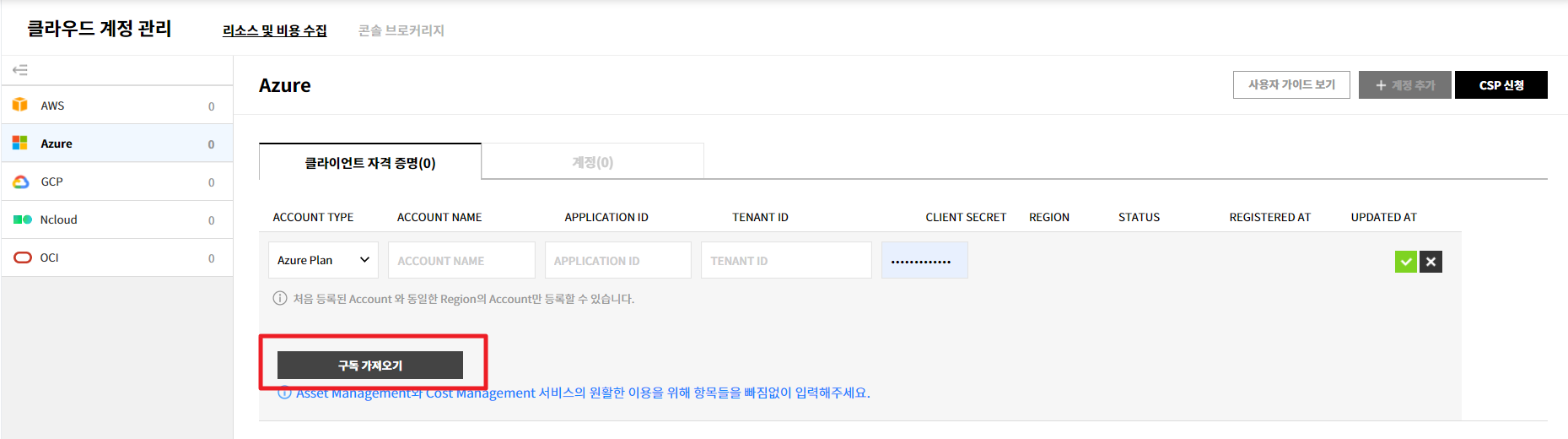The image size is (1568, 439).
Task: Confirm the row with green check icon
Action: tap(1405, 262)
